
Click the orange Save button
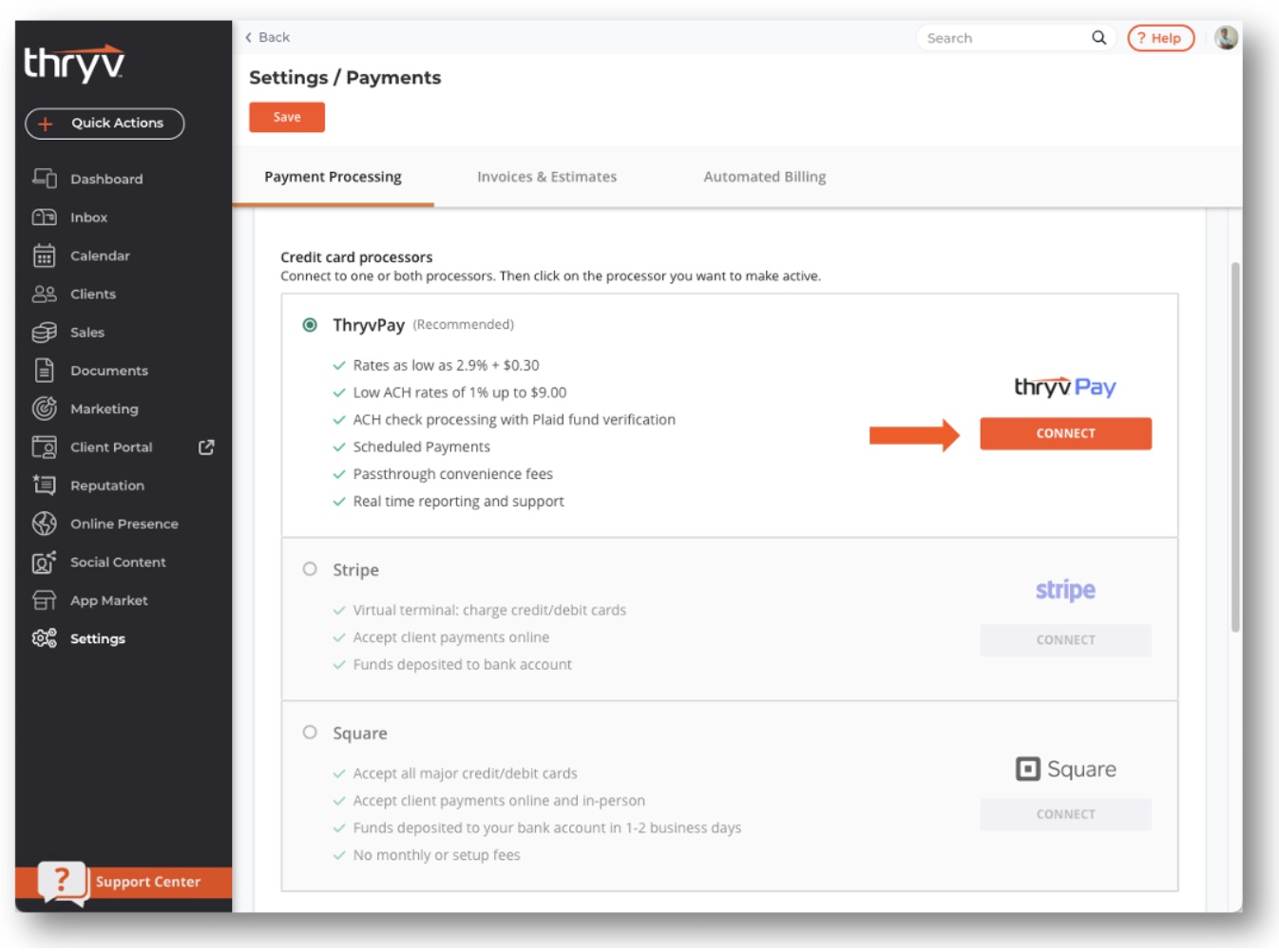coord(287,117)
